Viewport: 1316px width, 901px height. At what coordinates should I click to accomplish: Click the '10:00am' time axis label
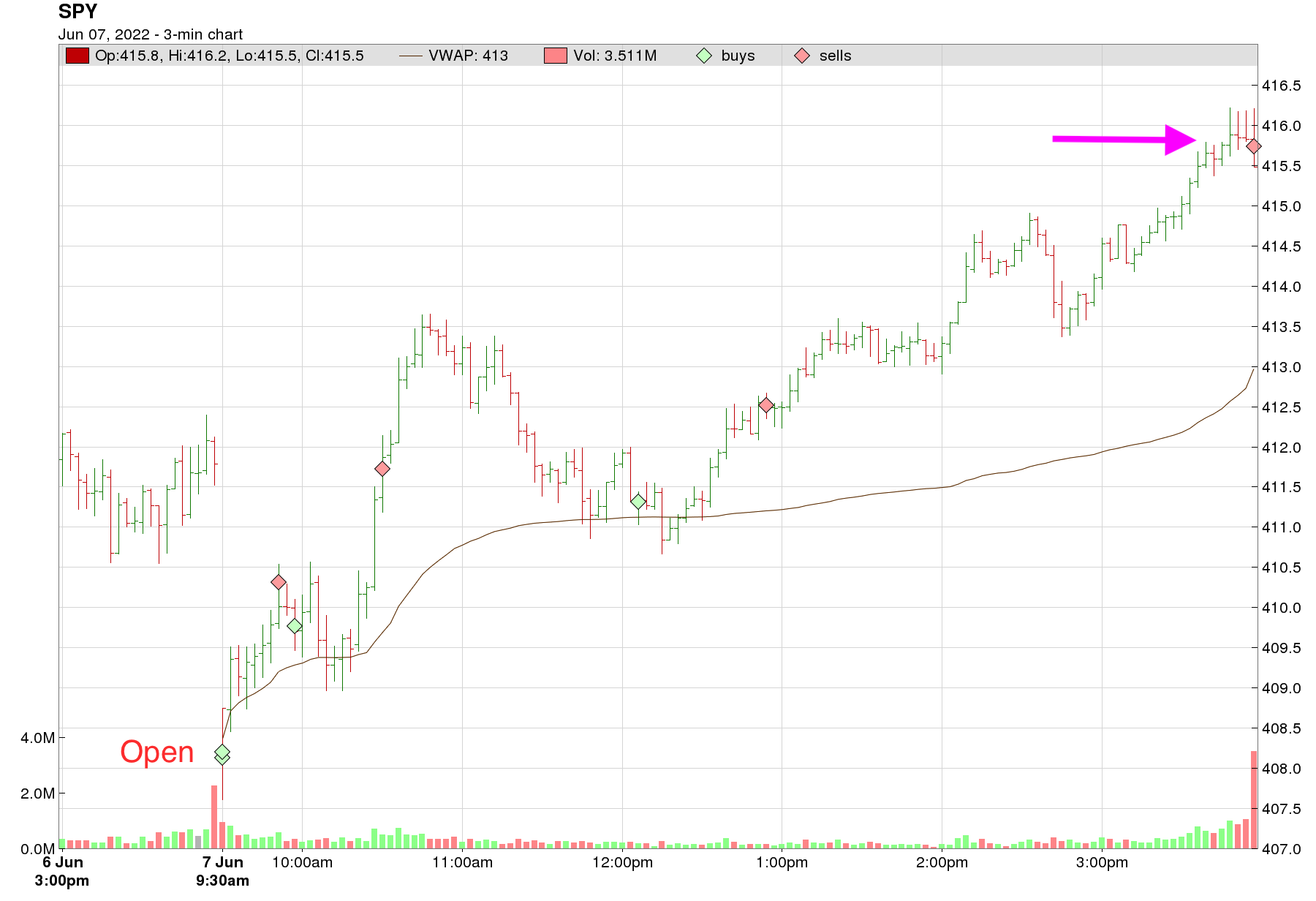(302, 862)
